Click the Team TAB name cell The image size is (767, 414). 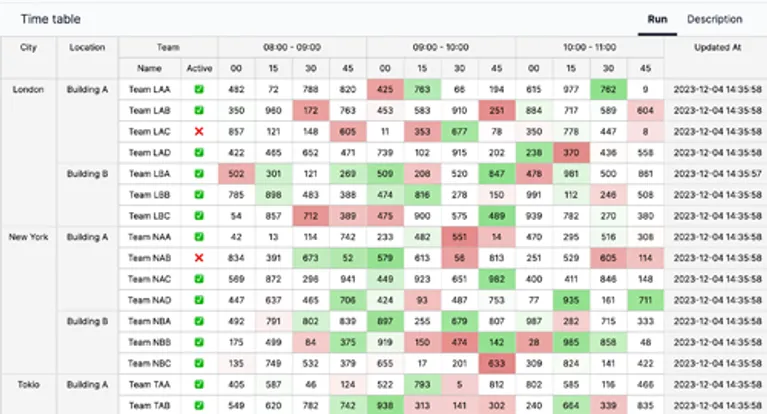pos(150,406)
